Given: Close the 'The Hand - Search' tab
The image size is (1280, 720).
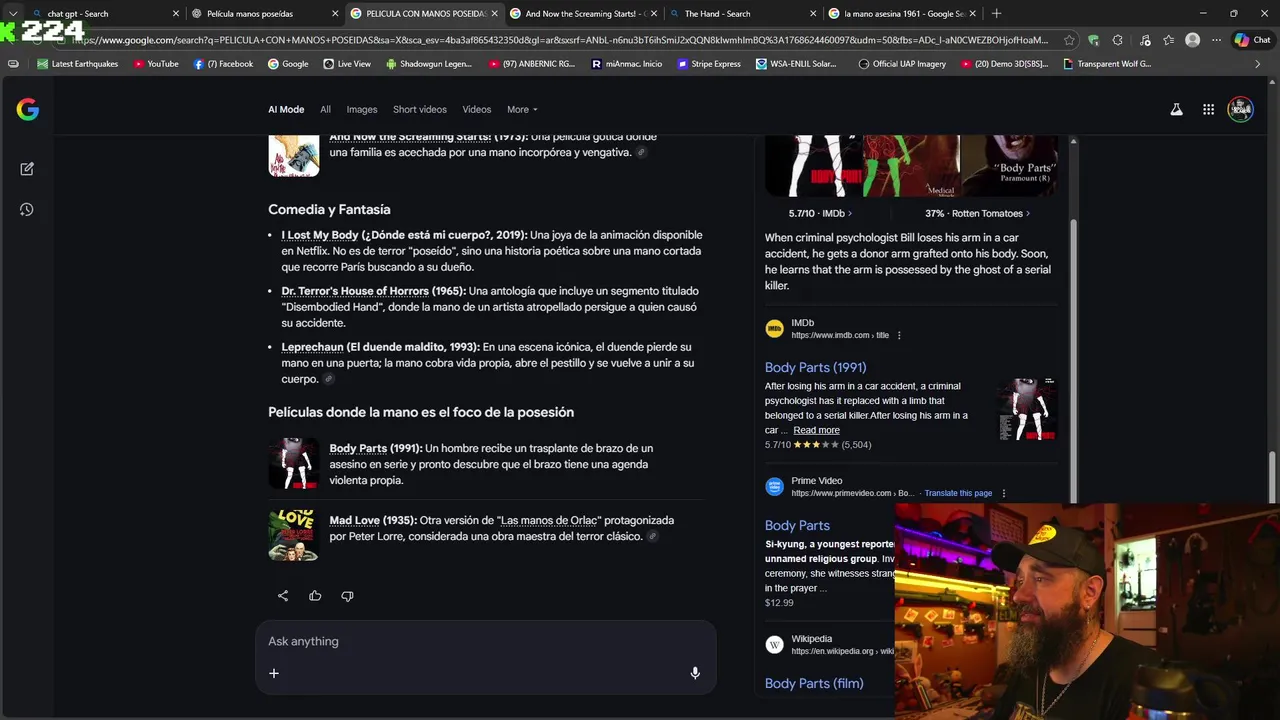Looking at the screenshot, I should pyautogui.click(x=813, y=13).
